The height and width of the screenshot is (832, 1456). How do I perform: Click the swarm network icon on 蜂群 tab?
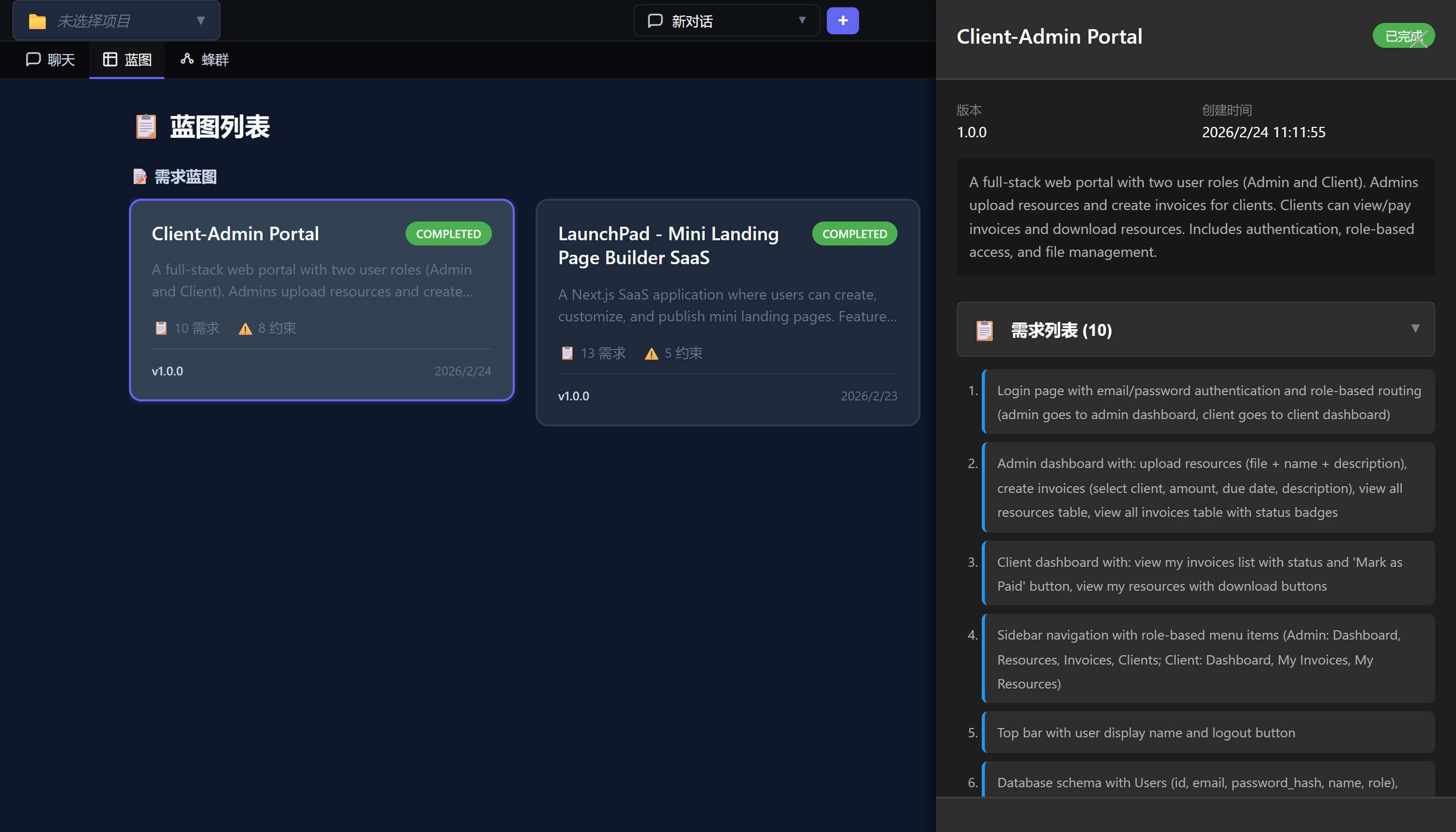click(187, 59)
